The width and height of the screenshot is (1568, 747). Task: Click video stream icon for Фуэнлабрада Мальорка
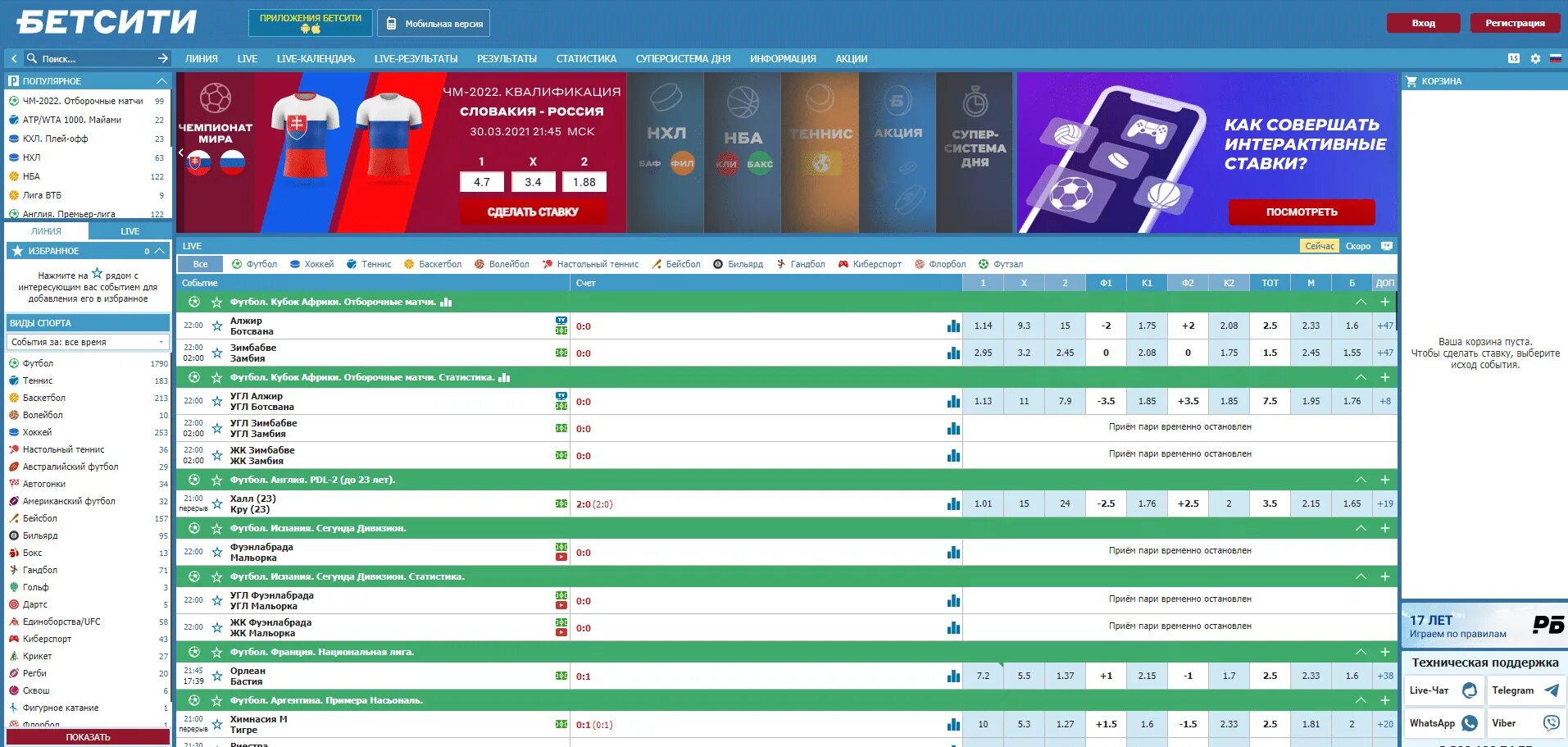click(x=561, y=558)
